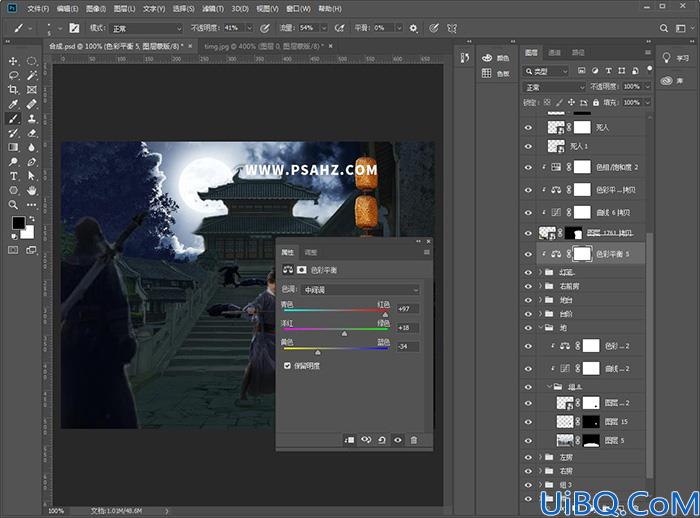This screenshot has width=700, height=518.
Task: Open the layer filter type dropdown
Action: (546, 71)
